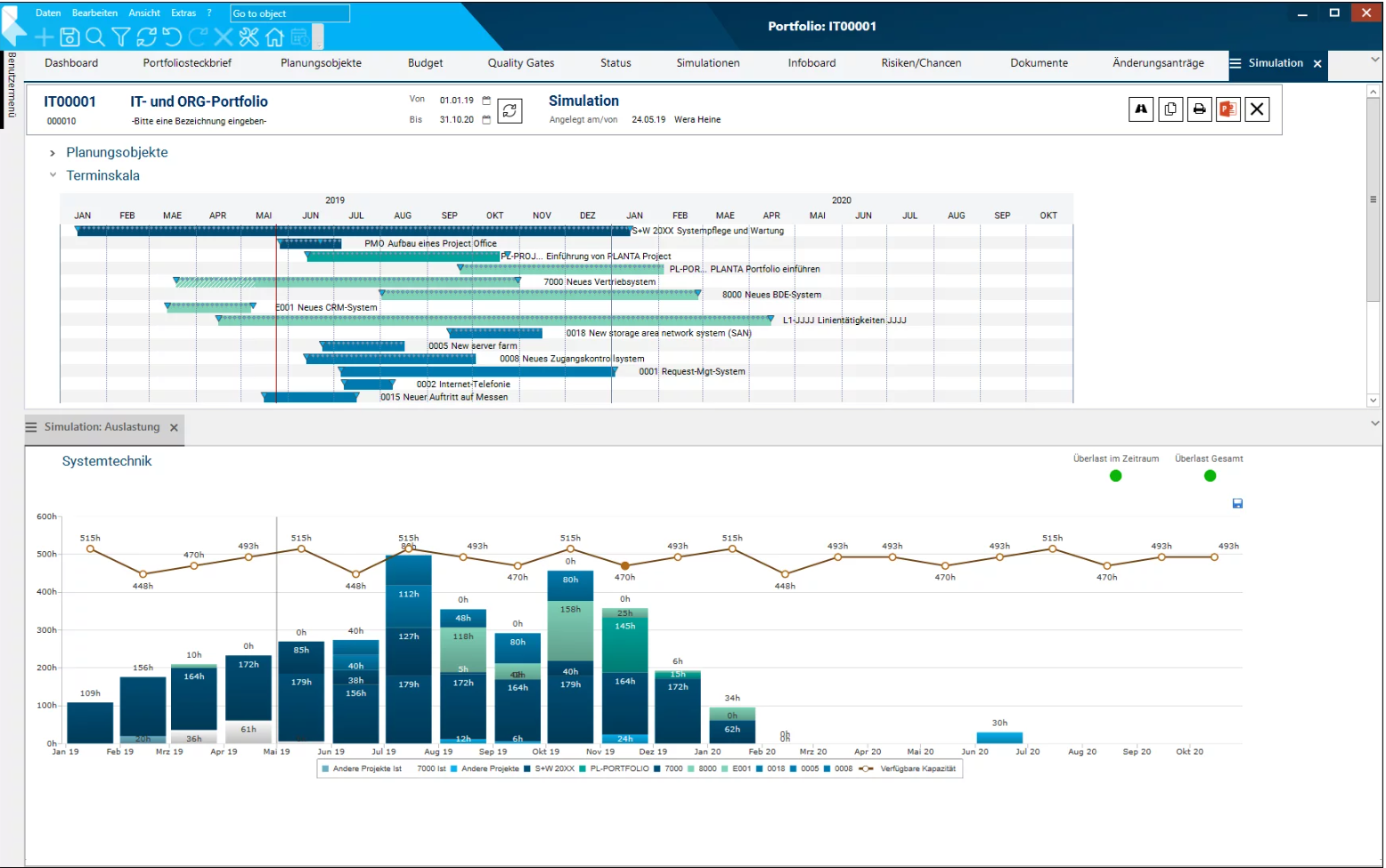Viewport: 1386px width, 868px height.
Task: Click the Überlast Gesamt green indicator
Action: 1209,476
